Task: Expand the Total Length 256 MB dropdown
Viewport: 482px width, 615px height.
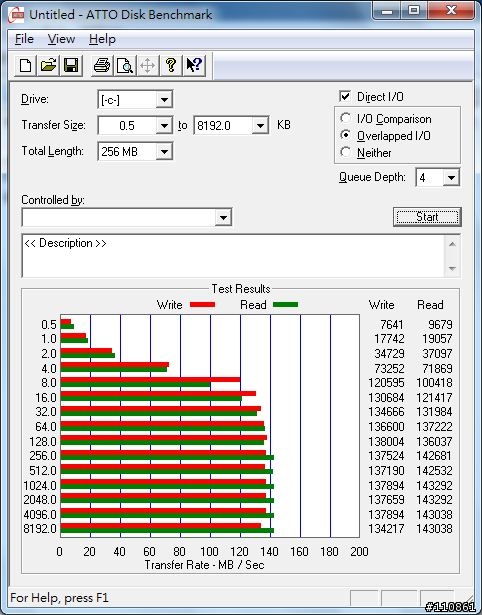Action: click(164, 151)
